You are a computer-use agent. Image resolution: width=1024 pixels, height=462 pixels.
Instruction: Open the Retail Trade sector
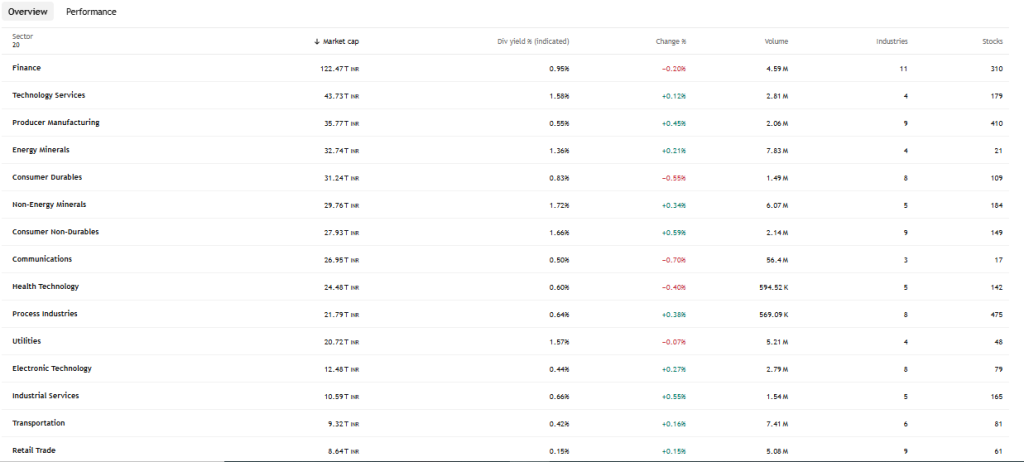pyautogui.click(x=32, y=451)
